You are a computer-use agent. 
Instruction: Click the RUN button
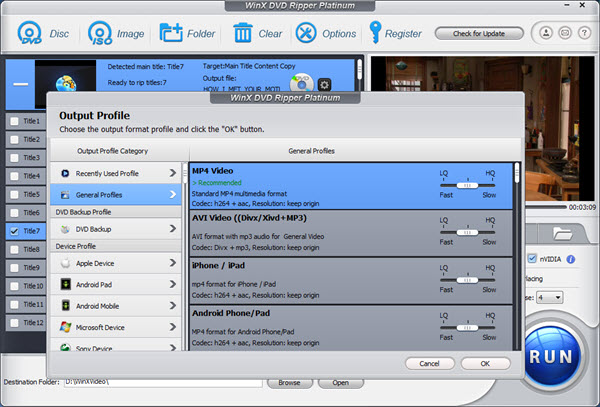(551, 357)
